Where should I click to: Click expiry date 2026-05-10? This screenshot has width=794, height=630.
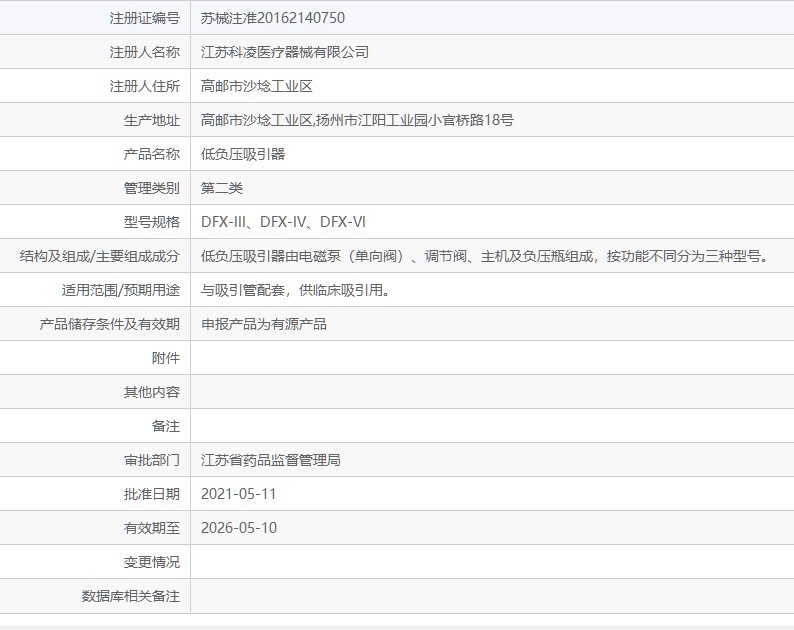[239, 528]
